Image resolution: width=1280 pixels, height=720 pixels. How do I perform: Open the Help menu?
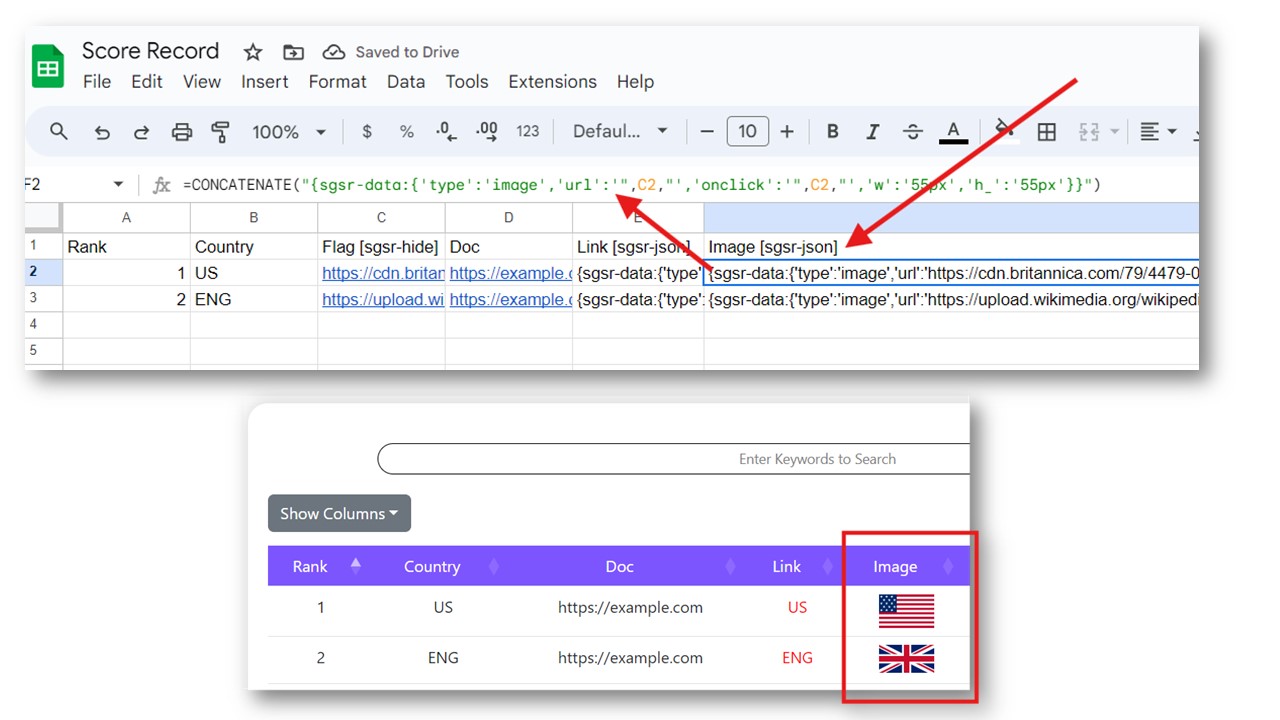(x=635, y=82)
